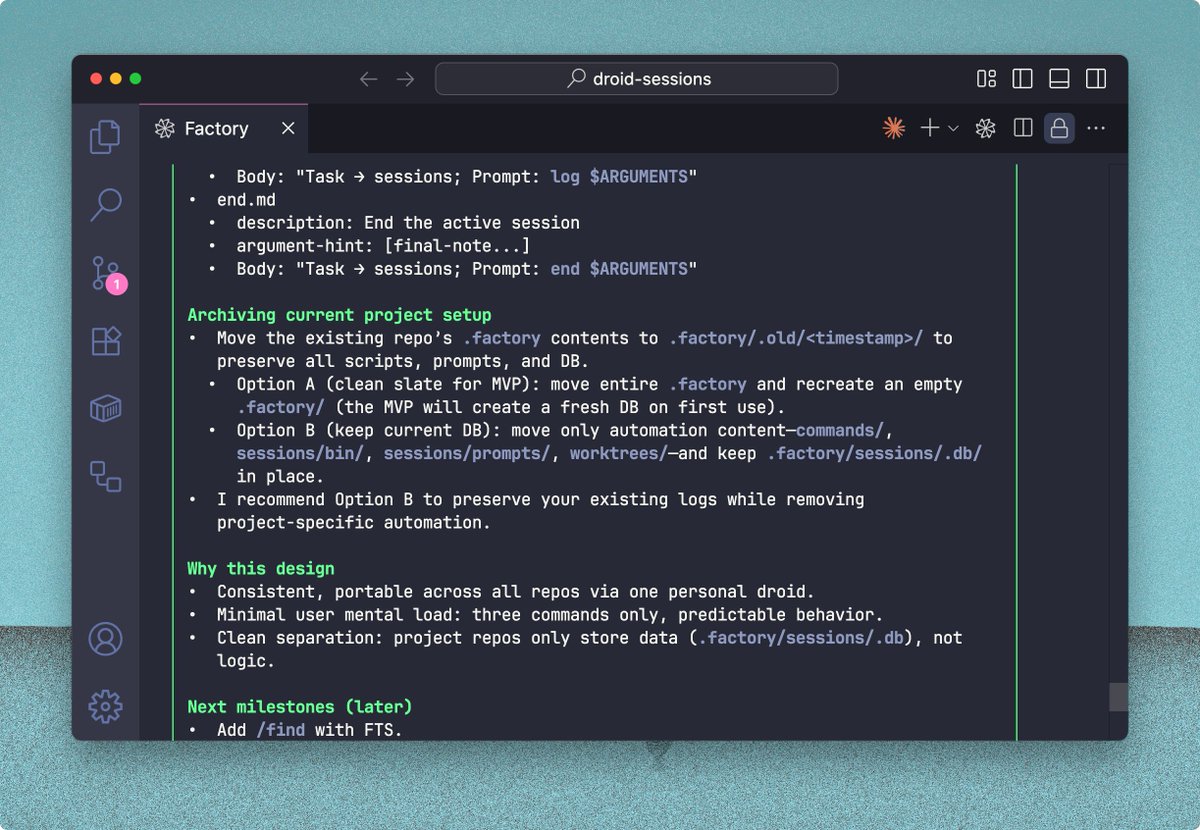Toggle the secondary side bar
Image resolution: width=1200 pixels, height=830 pixels.
(1096, 79)
